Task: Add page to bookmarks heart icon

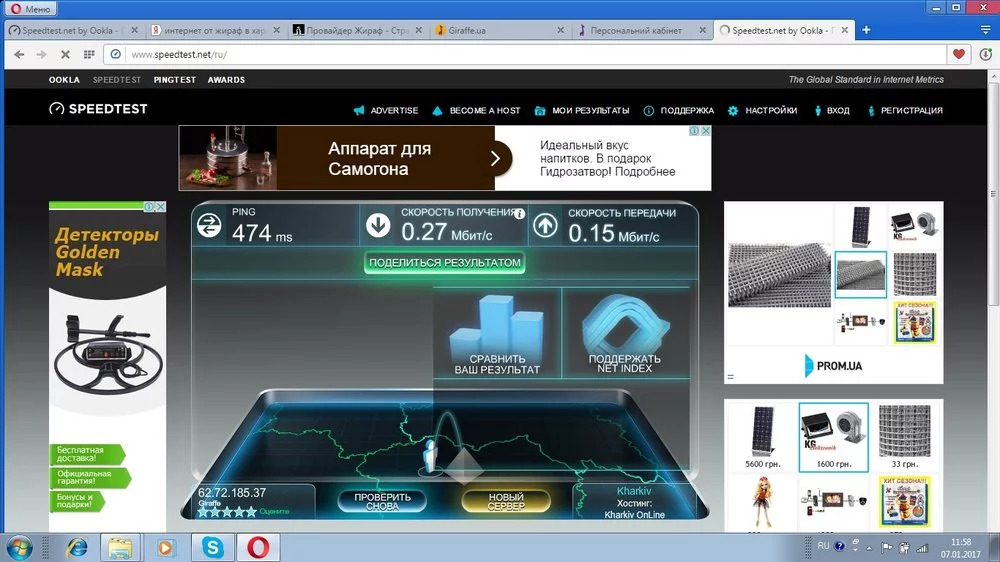Action: [959, 54]
